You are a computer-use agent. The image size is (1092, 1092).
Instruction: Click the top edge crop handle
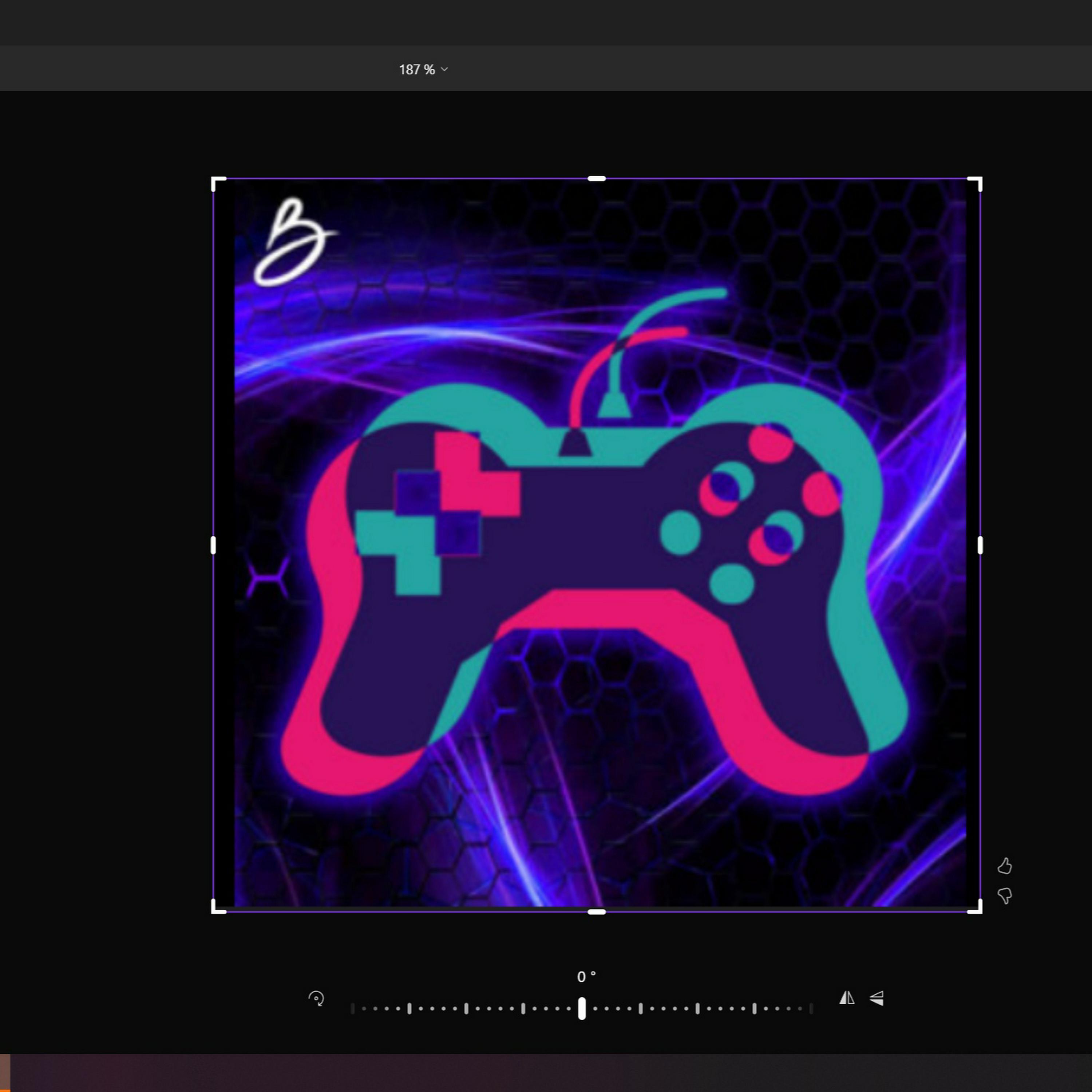(x=597, y=179)
